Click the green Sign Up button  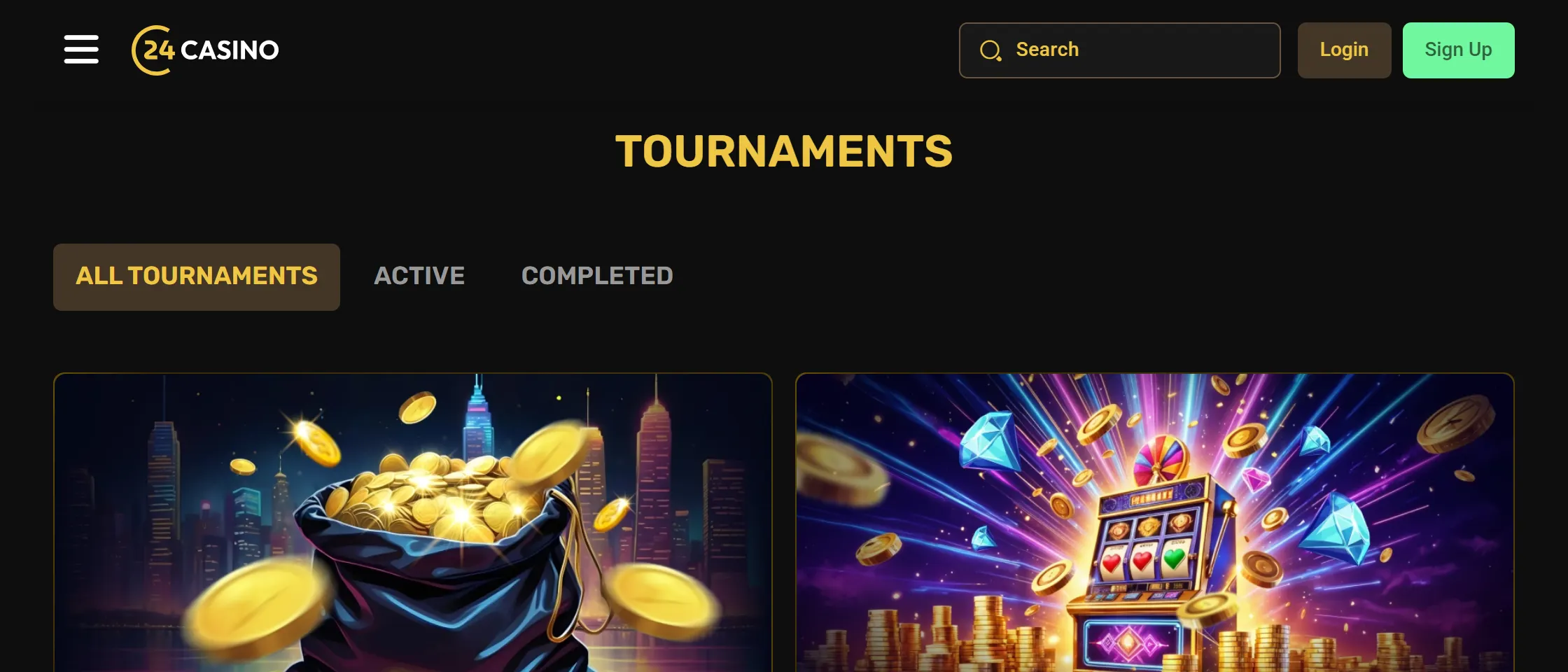1458,50
